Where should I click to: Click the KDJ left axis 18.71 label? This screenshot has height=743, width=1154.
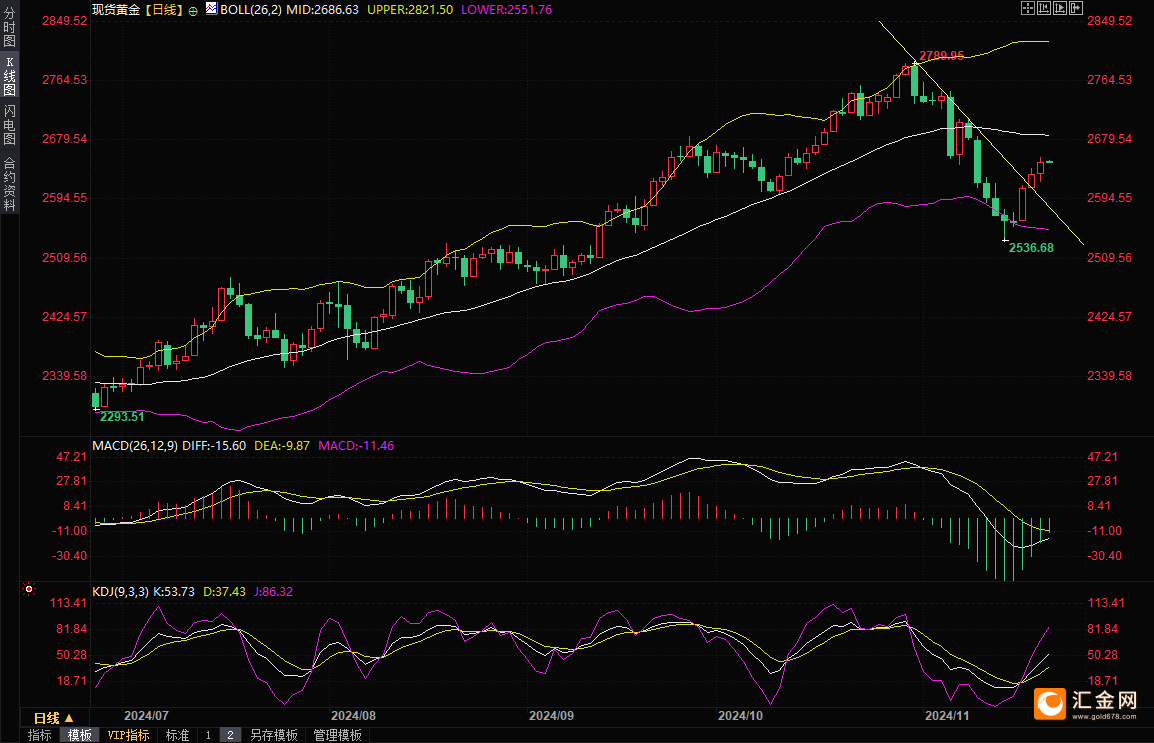[72, 681]
